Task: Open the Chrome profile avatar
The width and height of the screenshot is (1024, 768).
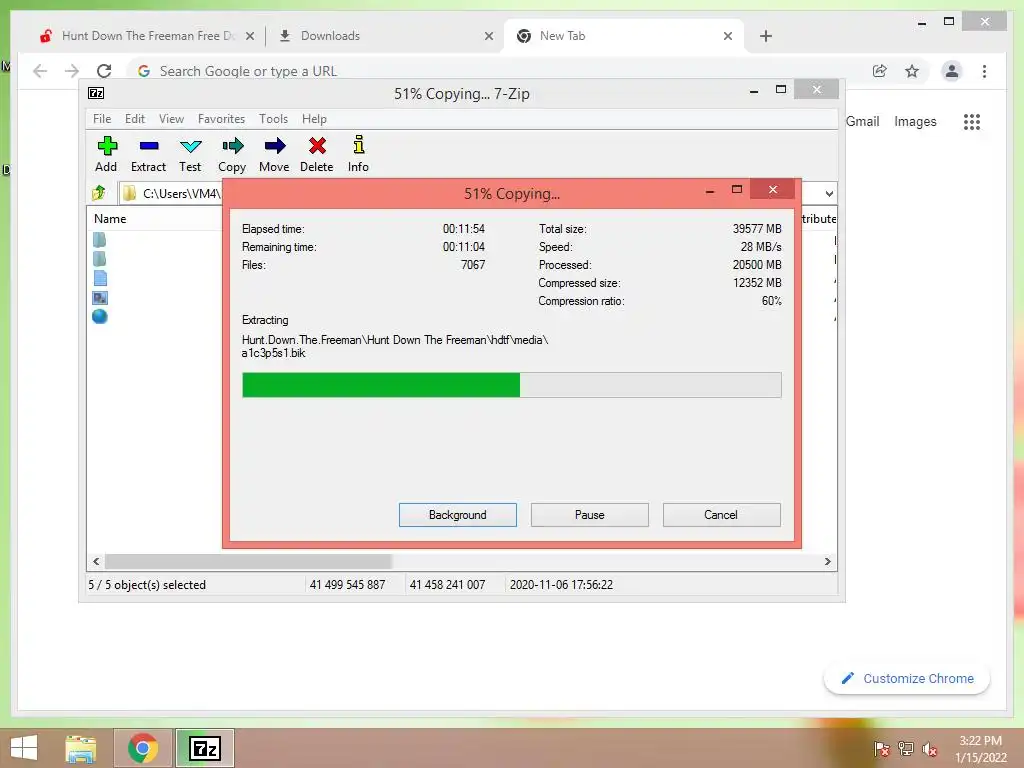Action: pos(952,71)
